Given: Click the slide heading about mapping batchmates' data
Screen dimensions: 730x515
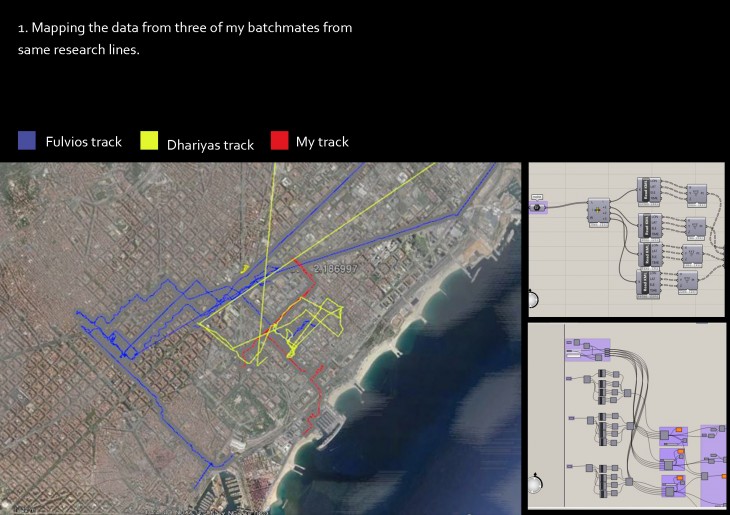Looking at the screenshot, I should point(185,39).
